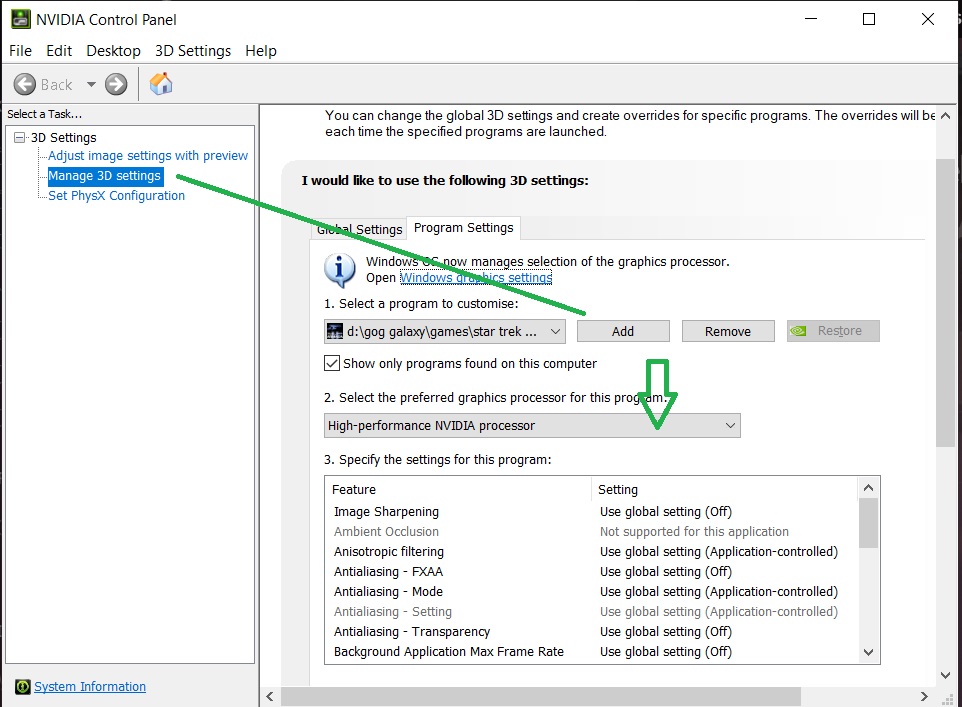Open the 3D Settings menu

click(193, 51)
